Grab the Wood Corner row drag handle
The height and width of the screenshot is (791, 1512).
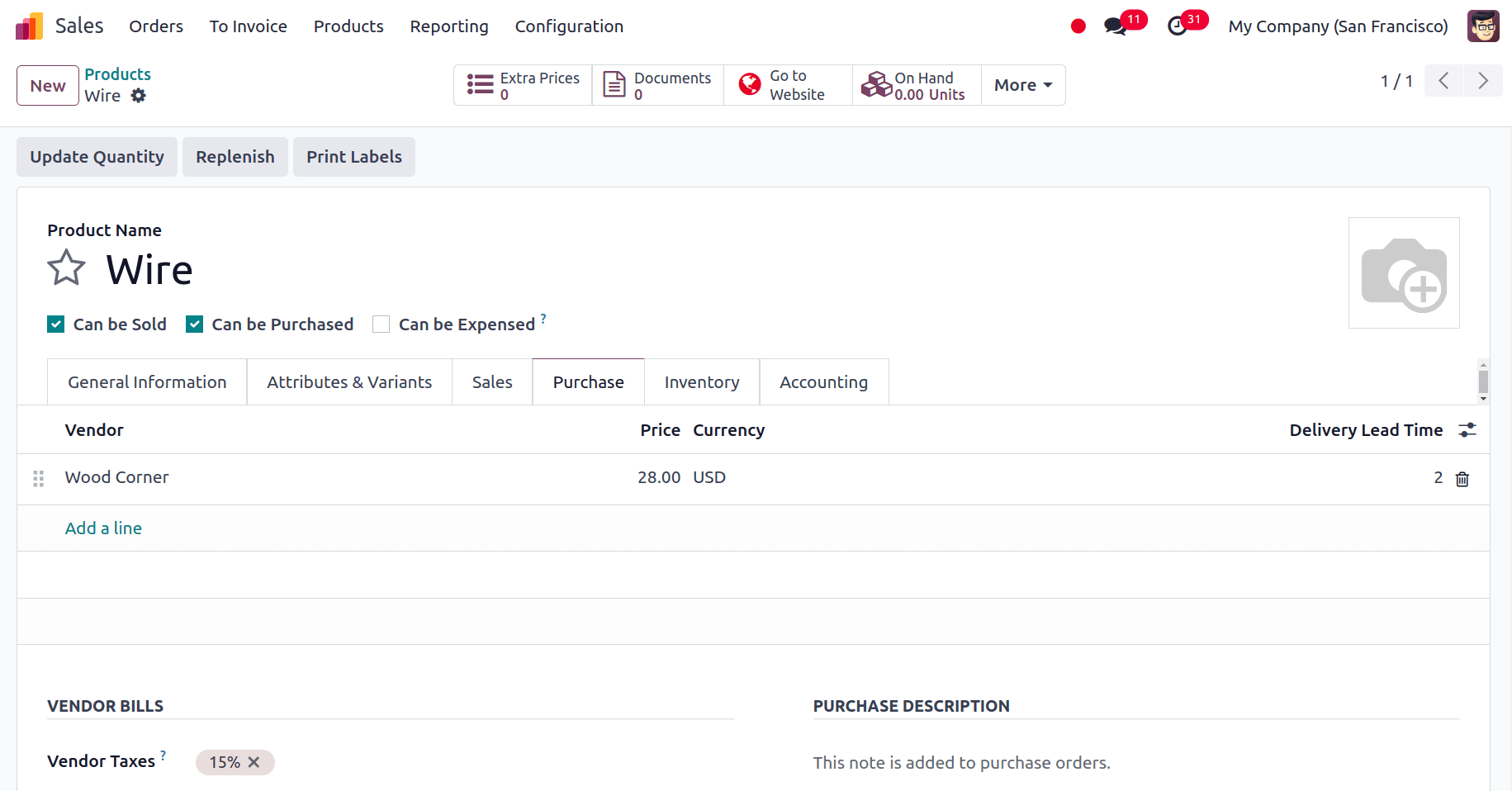click(38, 478)
